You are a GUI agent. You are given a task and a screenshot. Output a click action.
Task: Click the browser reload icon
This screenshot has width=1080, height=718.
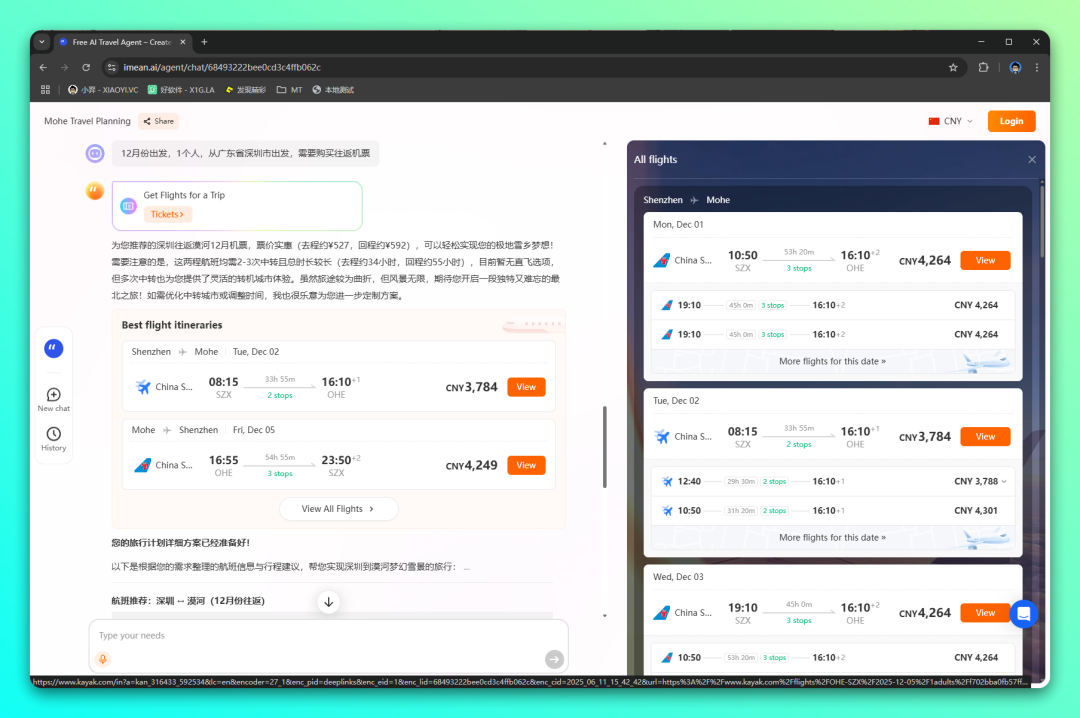86,67
